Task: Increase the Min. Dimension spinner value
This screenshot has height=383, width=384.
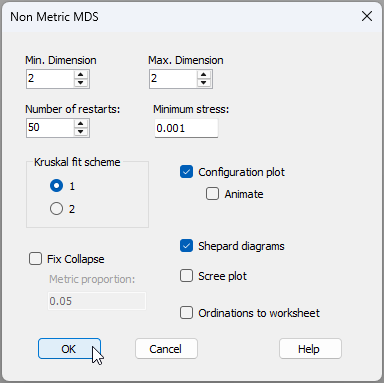Action: pos(81,75)
